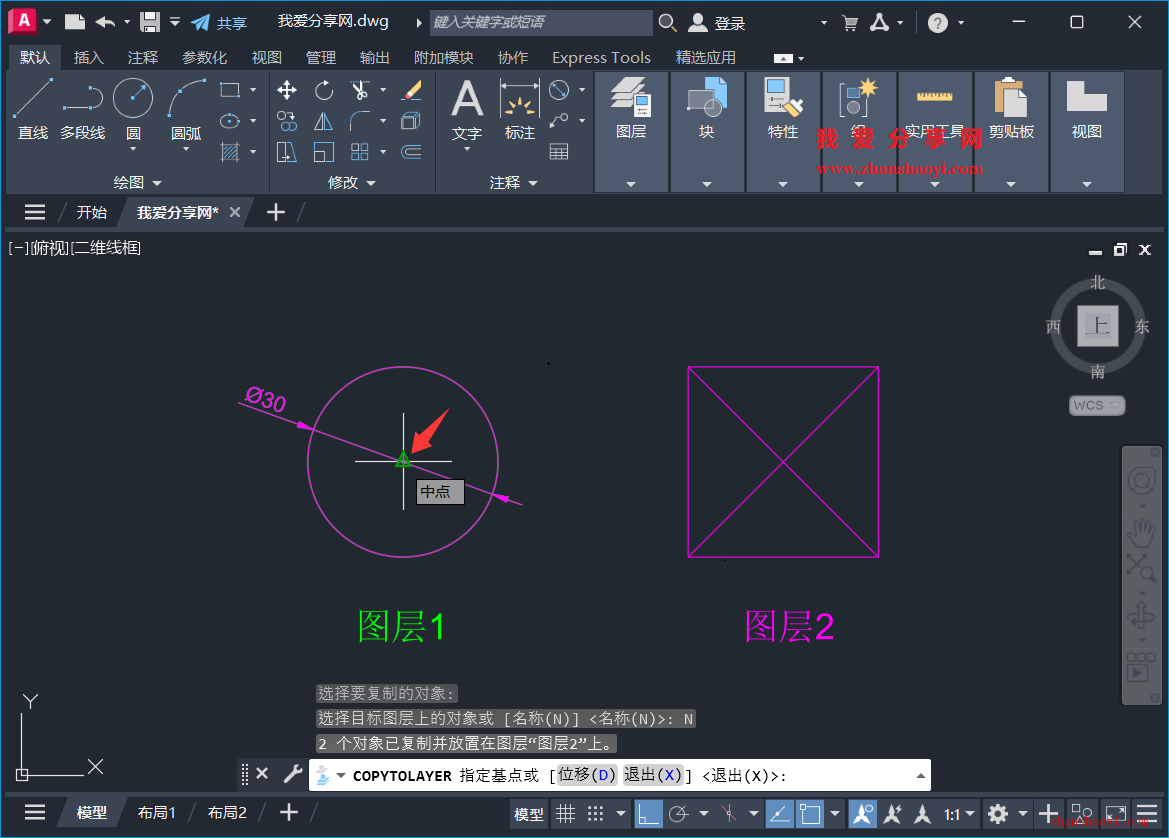Click the Erase tool icon
Image resolution: width=1169 pixels, height=838 pixels.
point(411,90)
